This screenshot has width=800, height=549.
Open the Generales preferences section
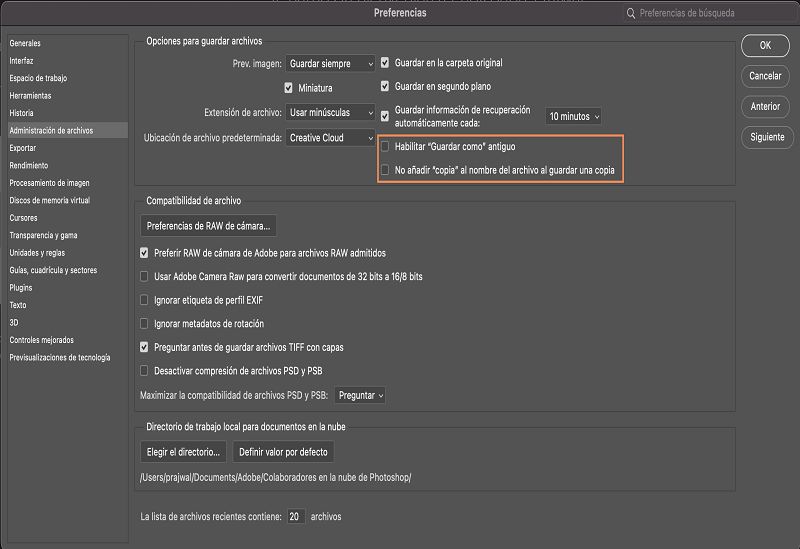click(67, 43)
